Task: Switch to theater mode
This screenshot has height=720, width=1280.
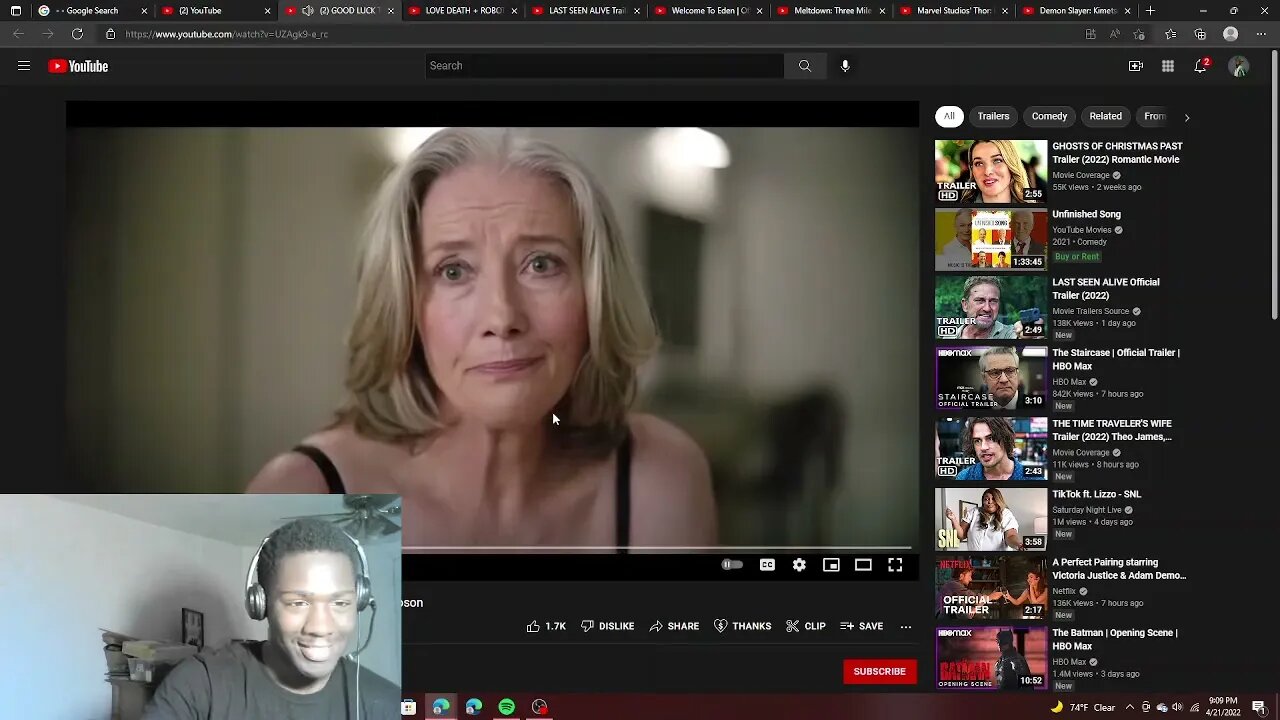Action: pos(863,565)
